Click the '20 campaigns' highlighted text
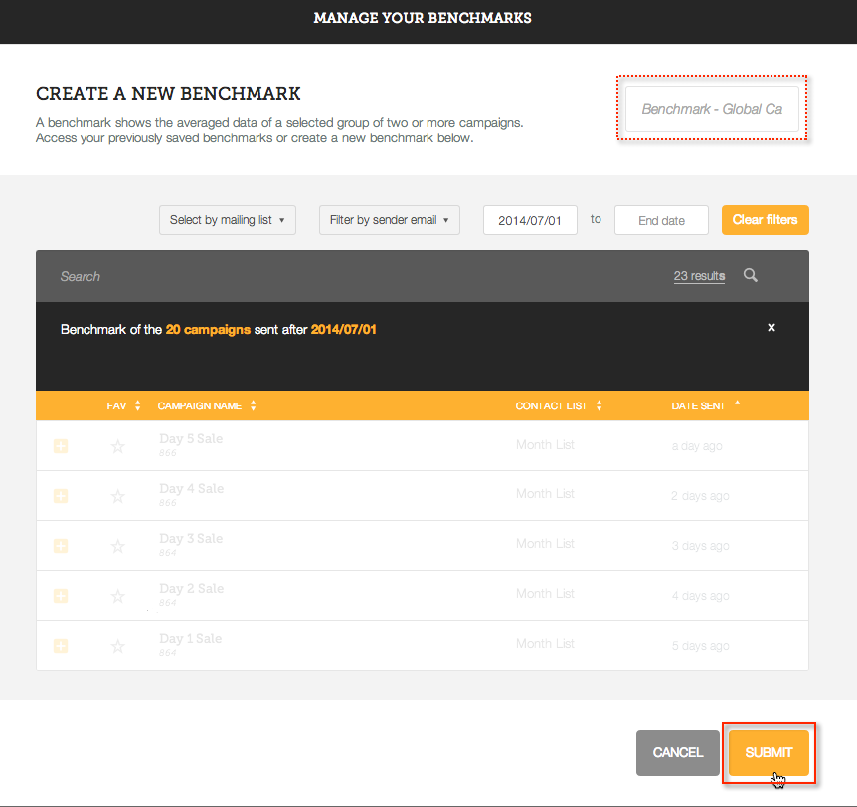857x807 pixels. (208, 329)
